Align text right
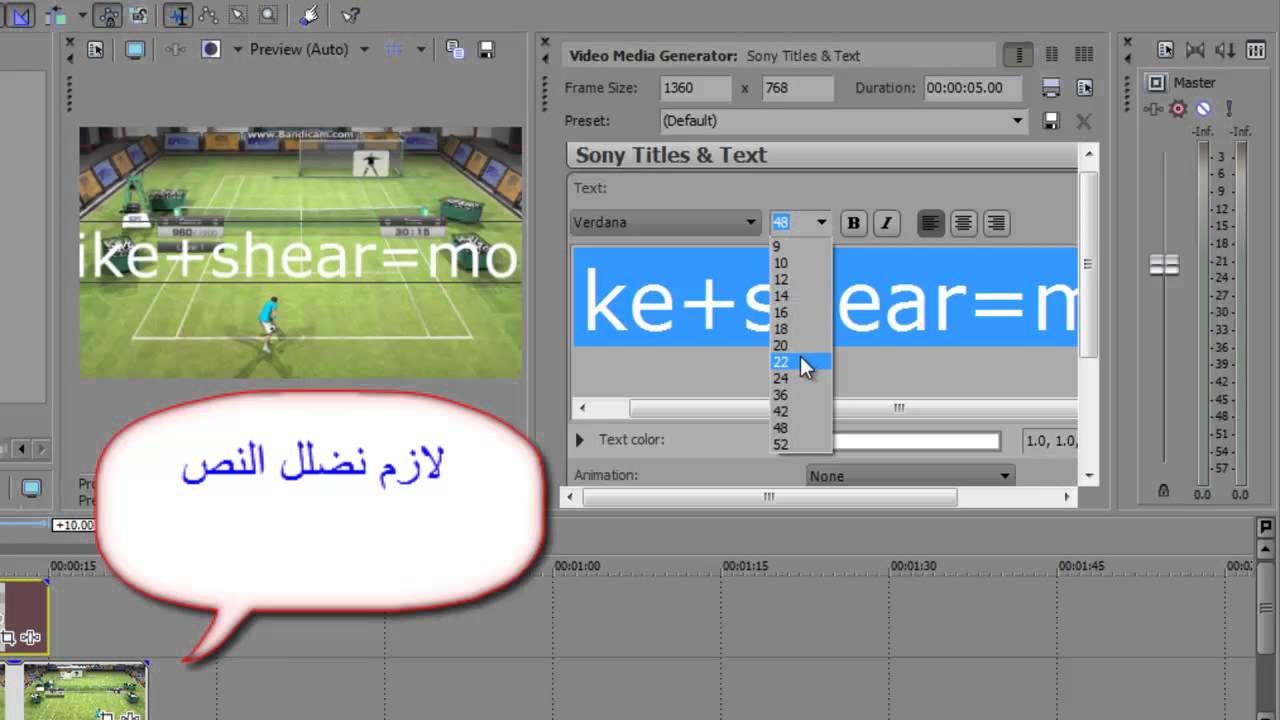Image resolution: width=1280 pixels, height=720 pixels. click(x=996, y=223)
